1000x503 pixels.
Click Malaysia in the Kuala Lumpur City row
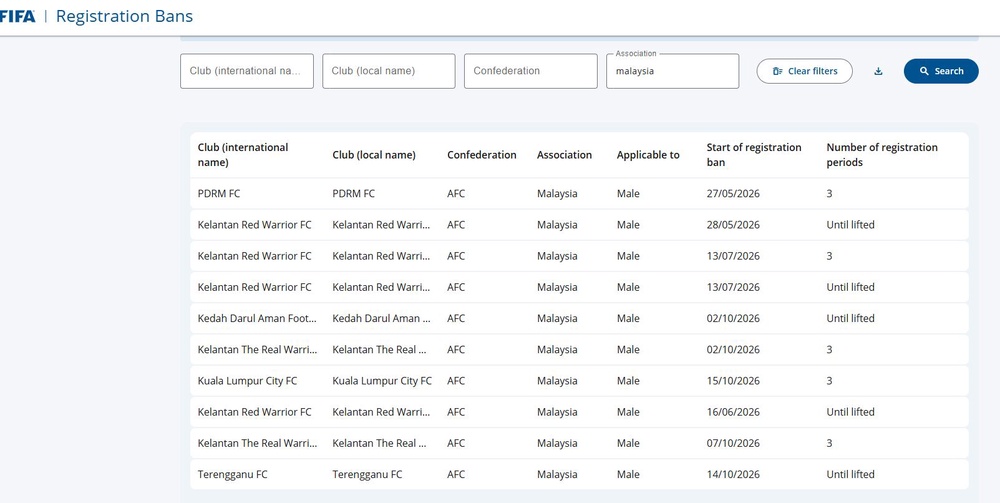[x=557, y=381]
